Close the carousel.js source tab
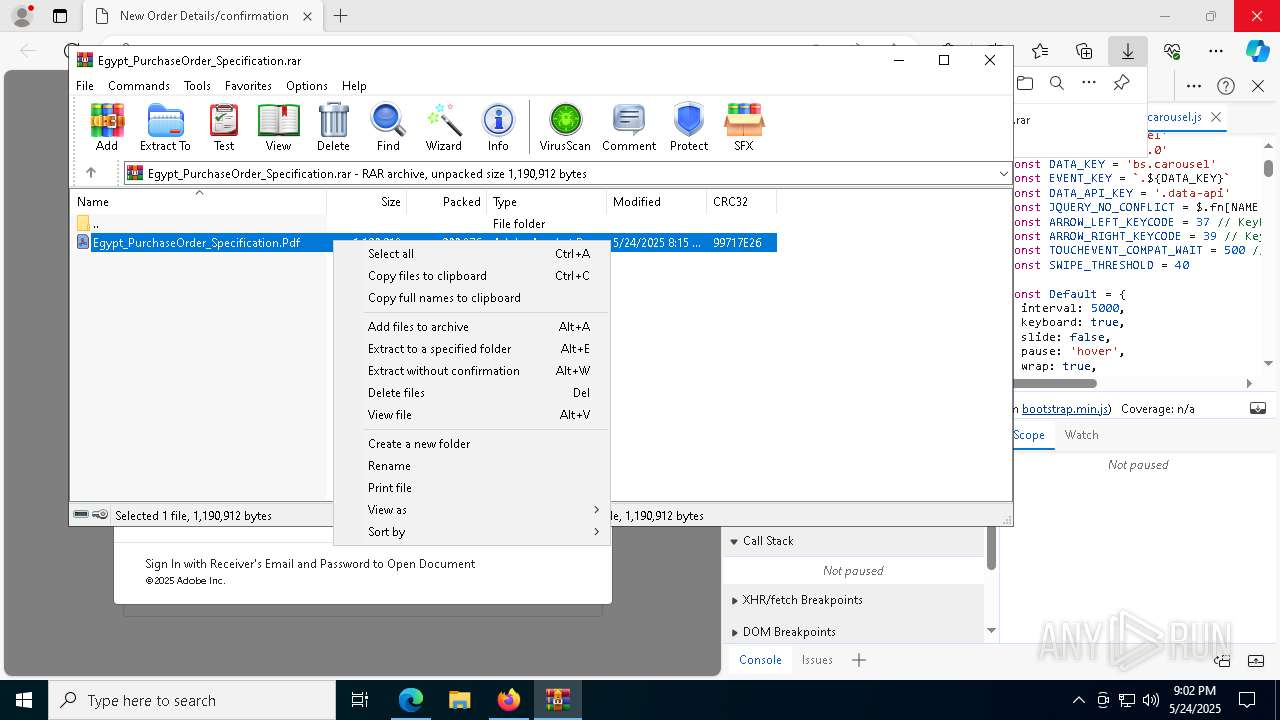Screen dimensions: 1280x720 pyautogui.click(x=1216, y=117)
